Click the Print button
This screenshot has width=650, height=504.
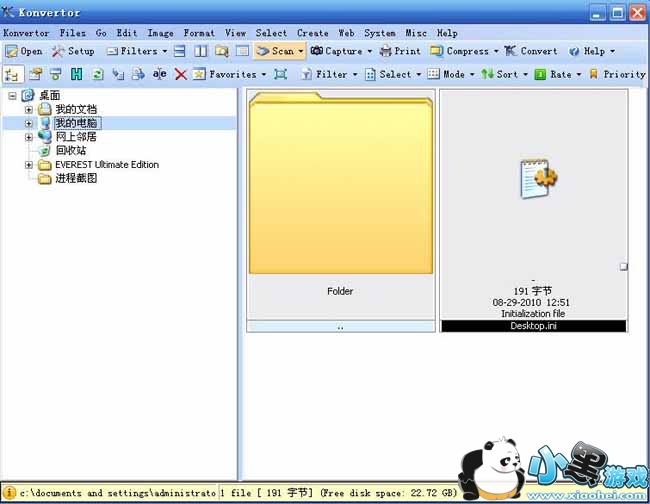pyautogui.click(x=400, y=51)
